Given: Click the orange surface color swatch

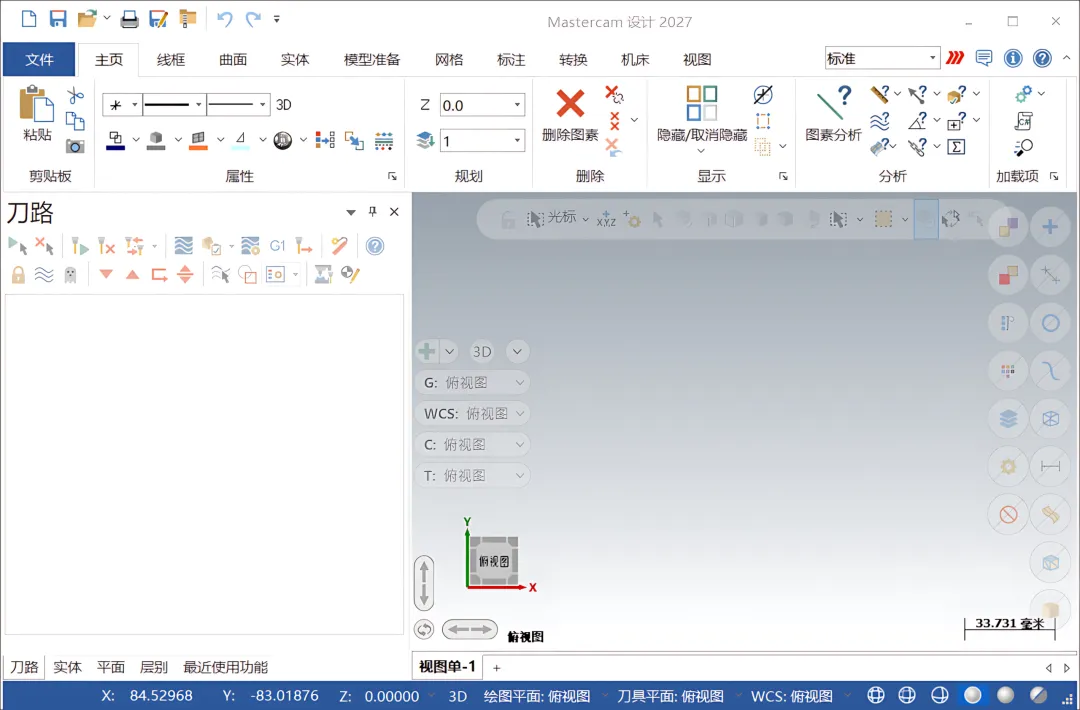Looking at the screenshot, I should [198, 140].
